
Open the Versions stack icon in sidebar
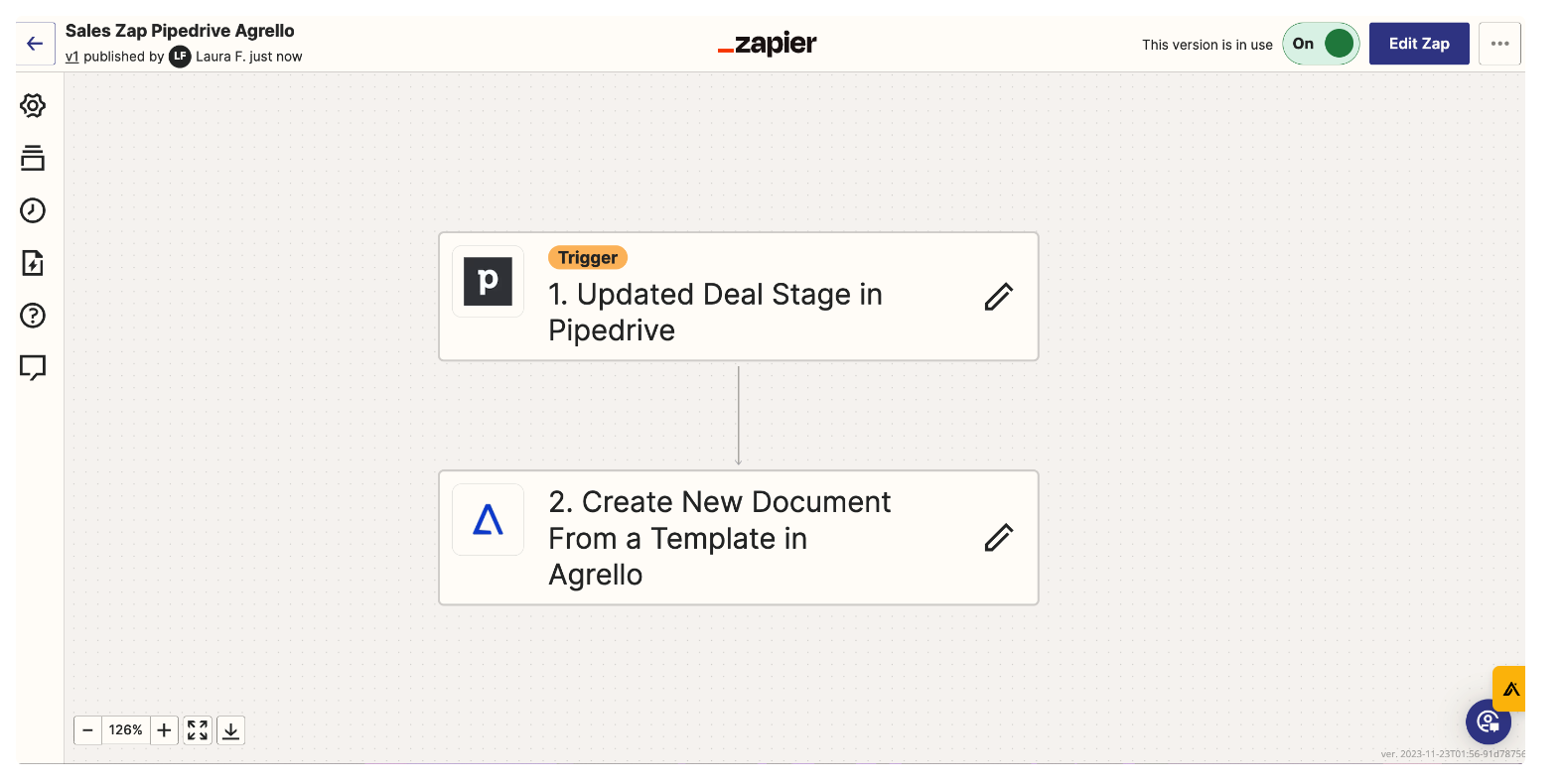(x=33, y=158)
